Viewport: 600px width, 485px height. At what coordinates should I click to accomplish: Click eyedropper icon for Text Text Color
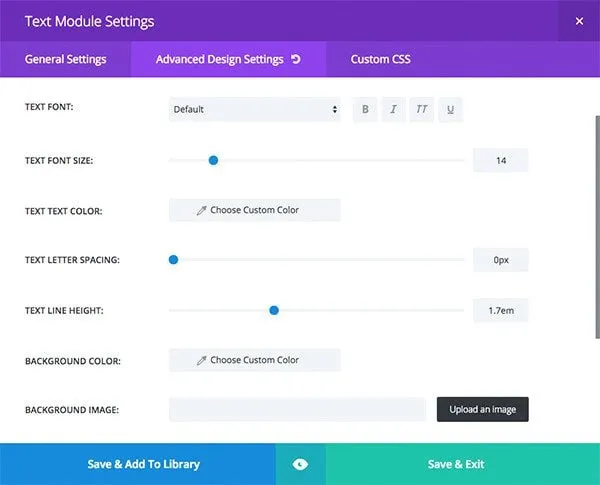(201, 211)
